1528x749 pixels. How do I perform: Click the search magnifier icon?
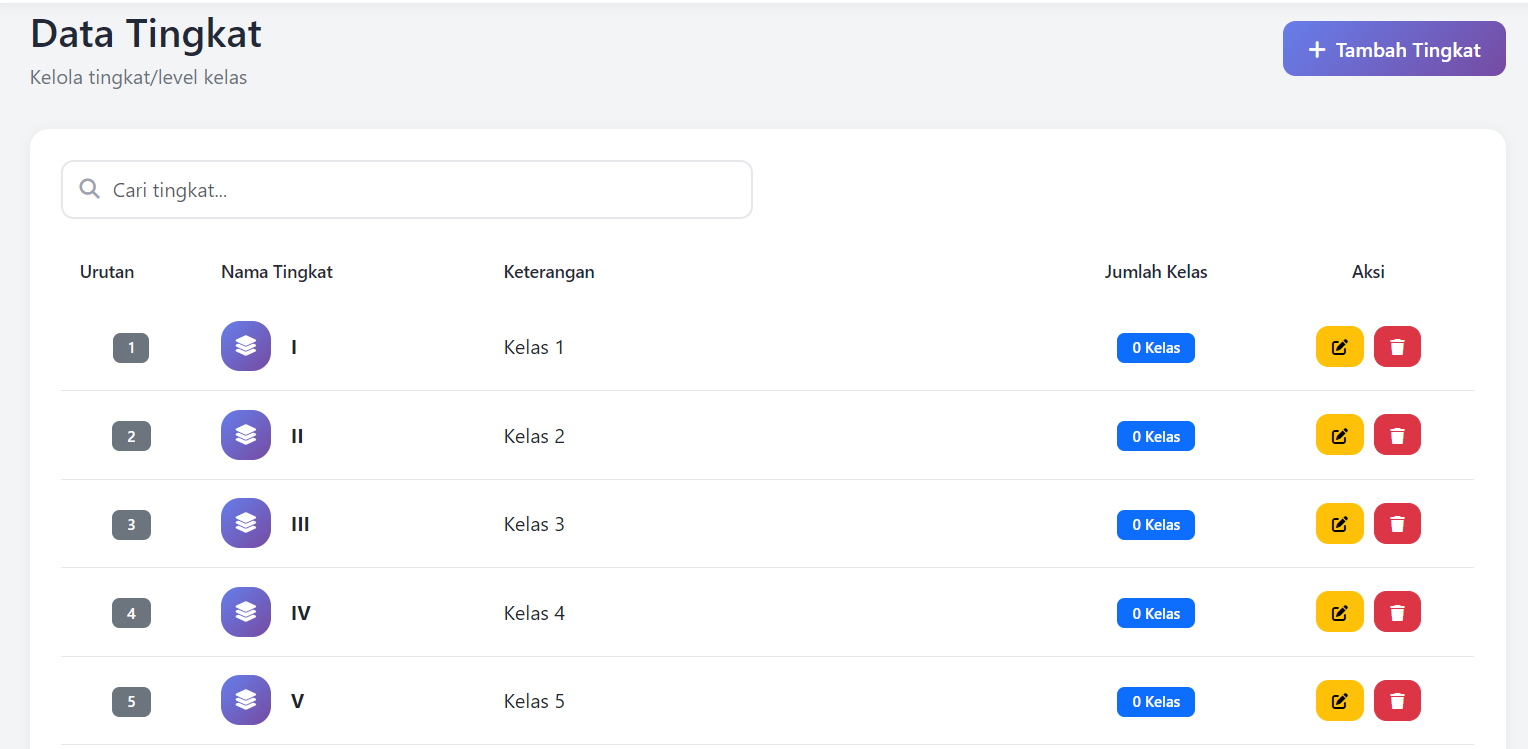(89, 189)
